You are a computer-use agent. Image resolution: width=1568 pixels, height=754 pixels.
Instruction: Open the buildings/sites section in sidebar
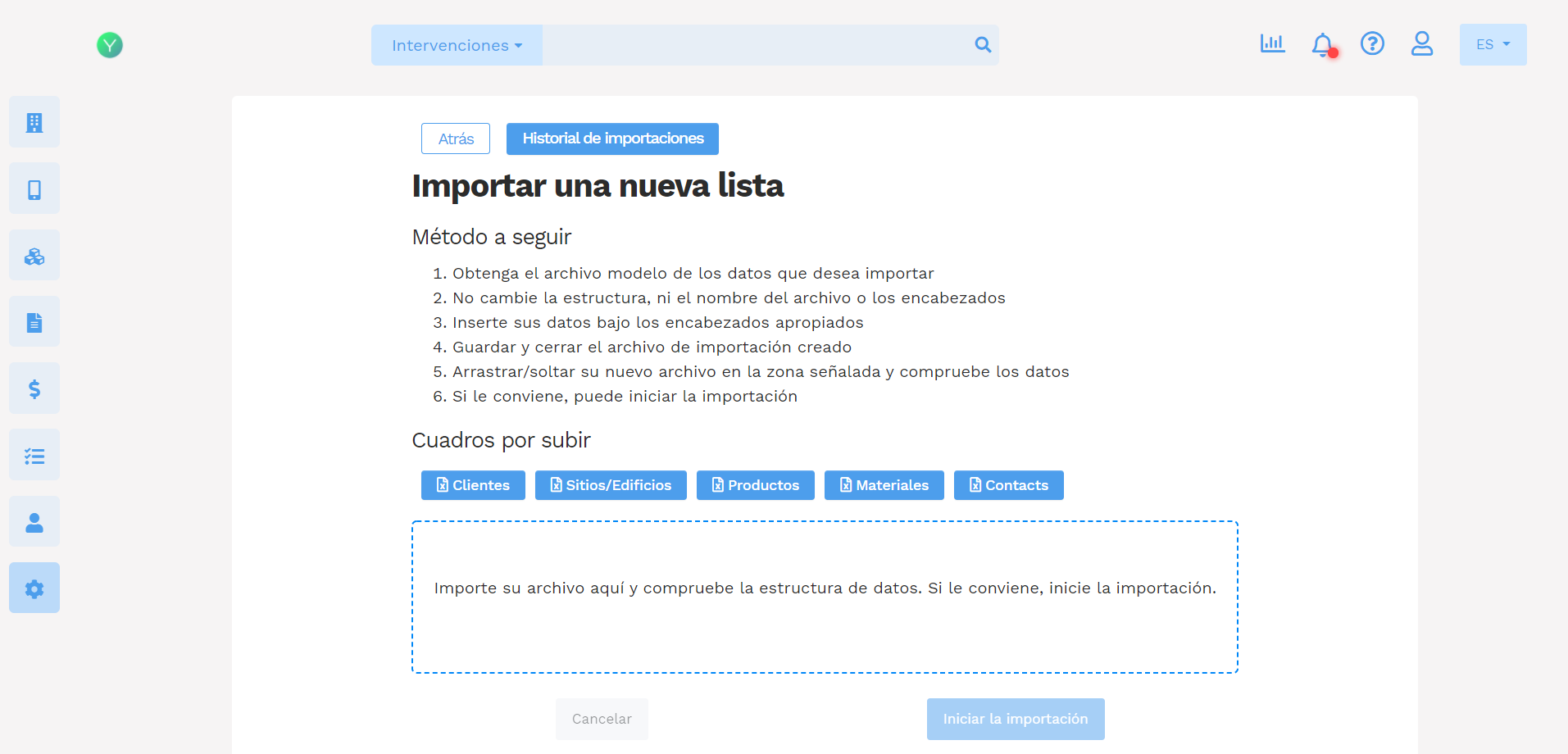click(34, 121)
